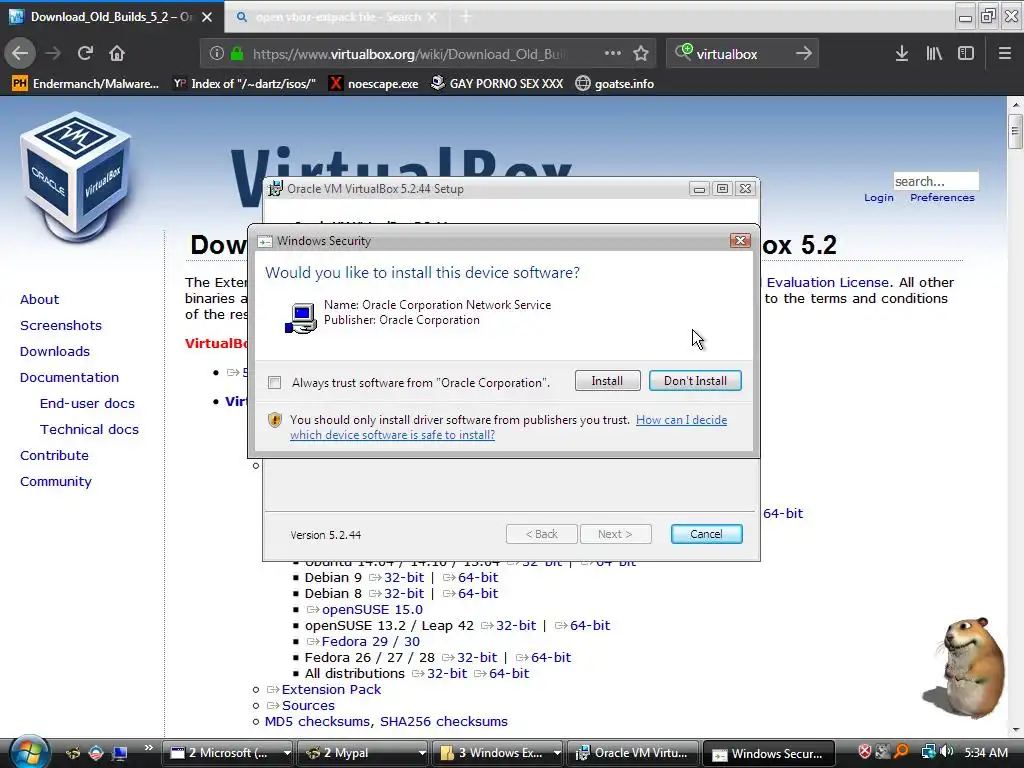The image size is (1024, 768).
Task: Close Windows Security dialog with red X
Action: [740, 241]
